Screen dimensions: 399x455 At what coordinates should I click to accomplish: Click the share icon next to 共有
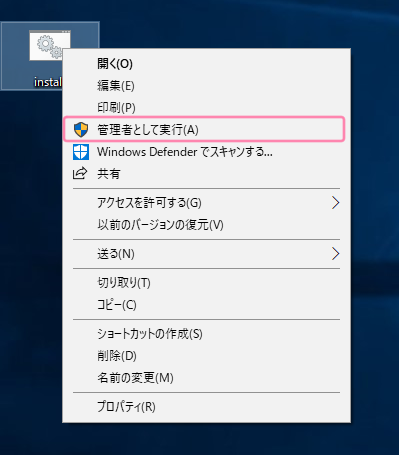point(80,174)
